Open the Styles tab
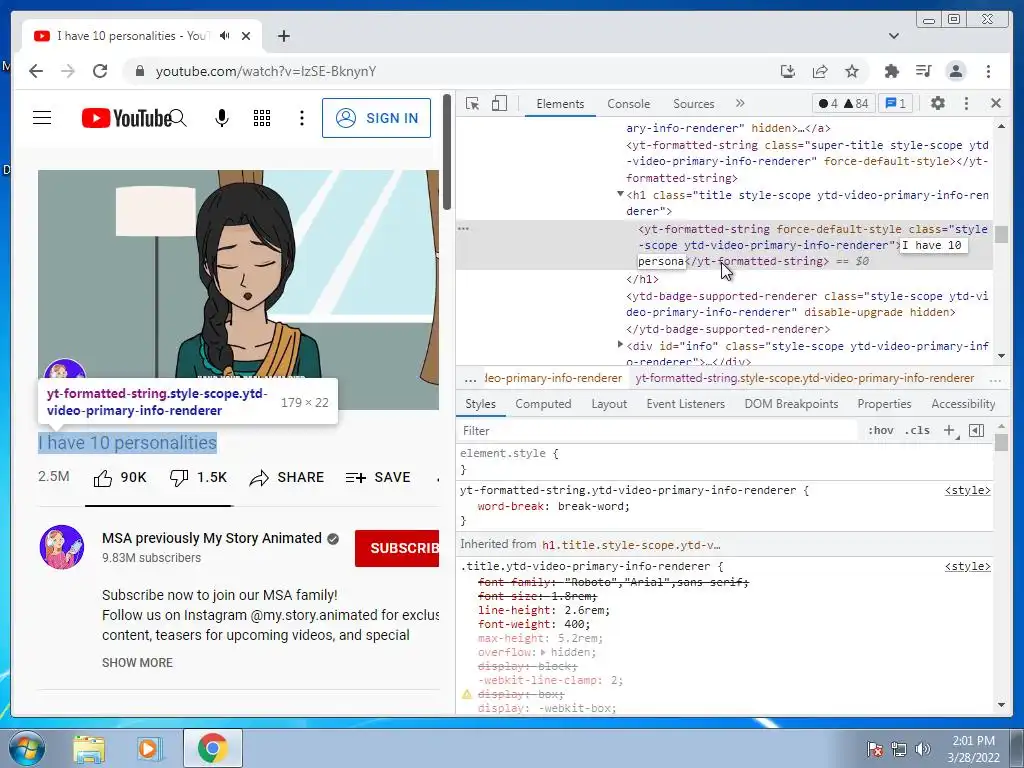This screenshot has width=1024, height=768. 481,404
